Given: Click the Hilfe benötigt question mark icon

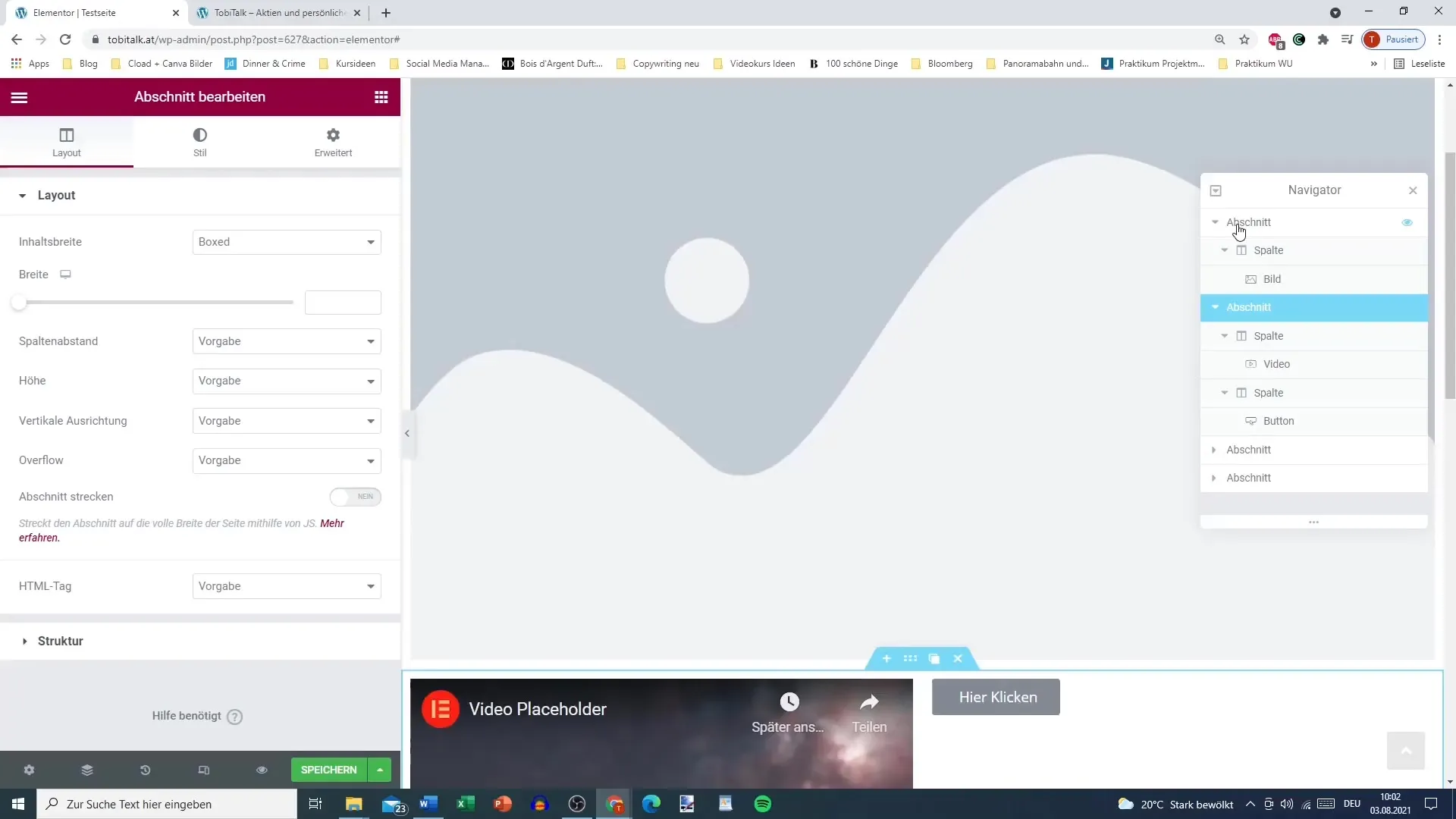Looking at the screenshot, I should tap(235, 717).
